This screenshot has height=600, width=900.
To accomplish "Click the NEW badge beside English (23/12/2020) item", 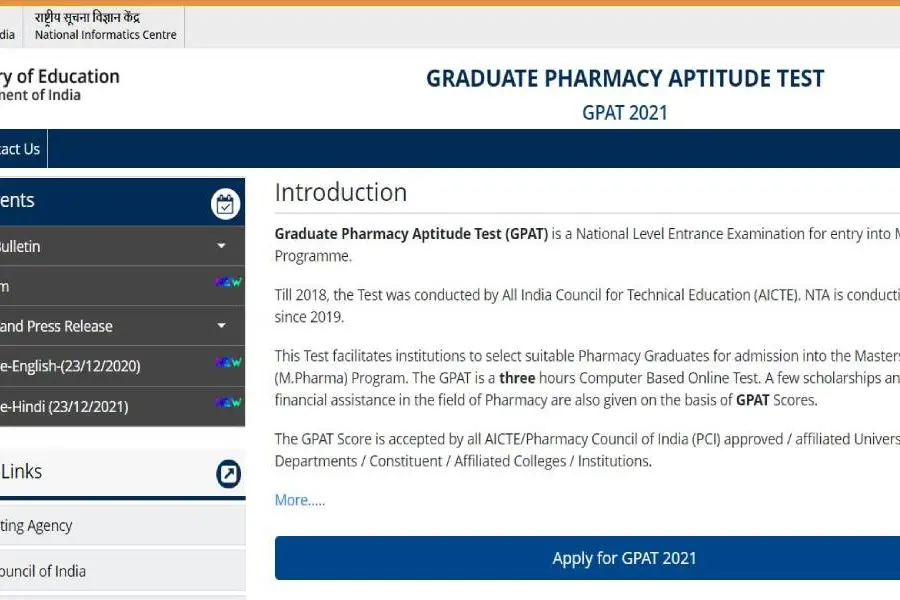I will pyautogui.click(x=228, y=363).
